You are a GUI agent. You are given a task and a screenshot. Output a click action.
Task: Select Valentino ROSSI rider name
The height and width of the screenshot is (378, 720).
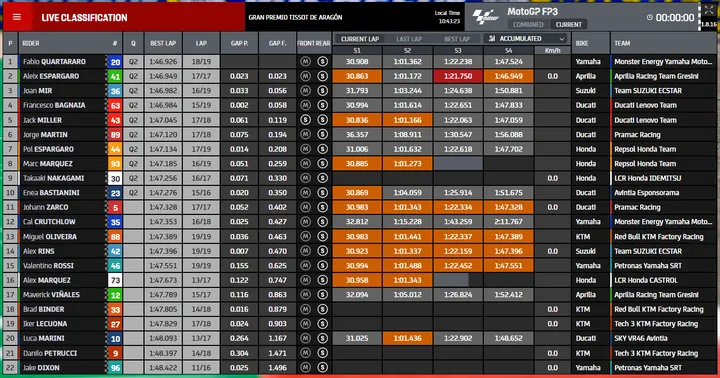coord(48,265)
